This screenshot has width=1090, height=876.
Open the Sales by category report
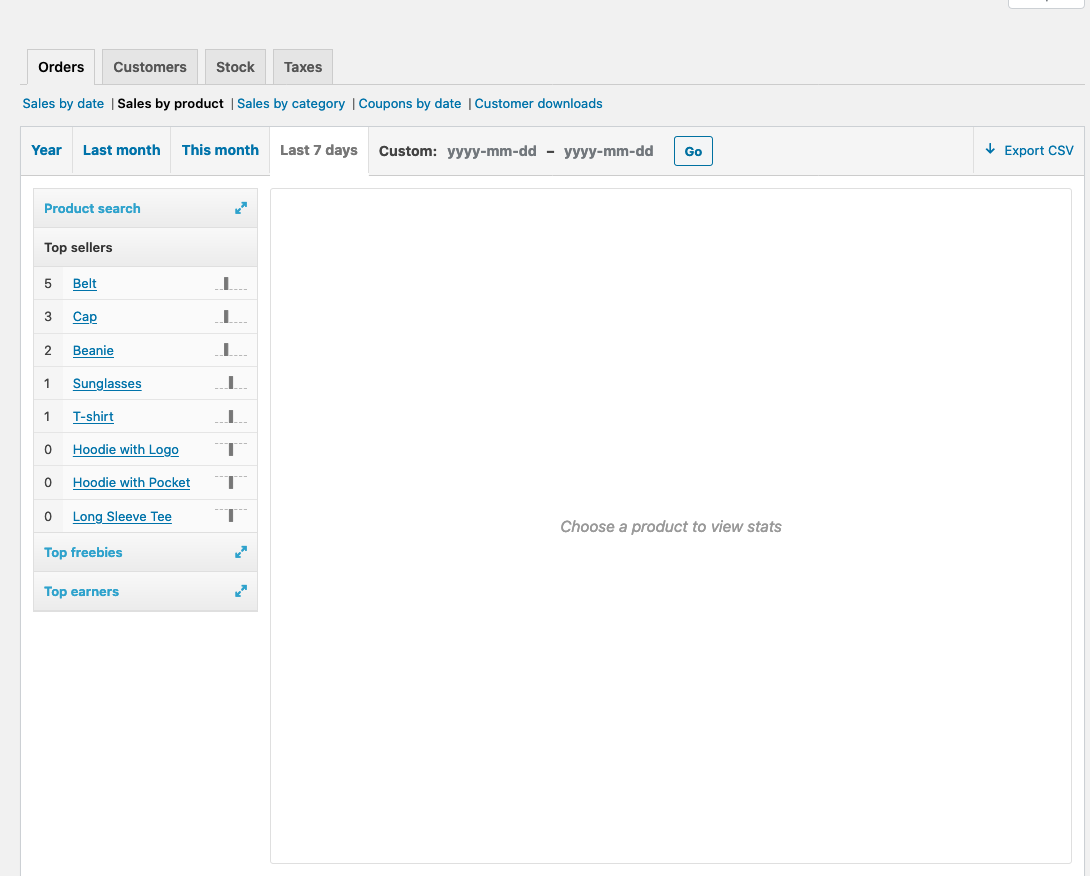pos(291,103)
